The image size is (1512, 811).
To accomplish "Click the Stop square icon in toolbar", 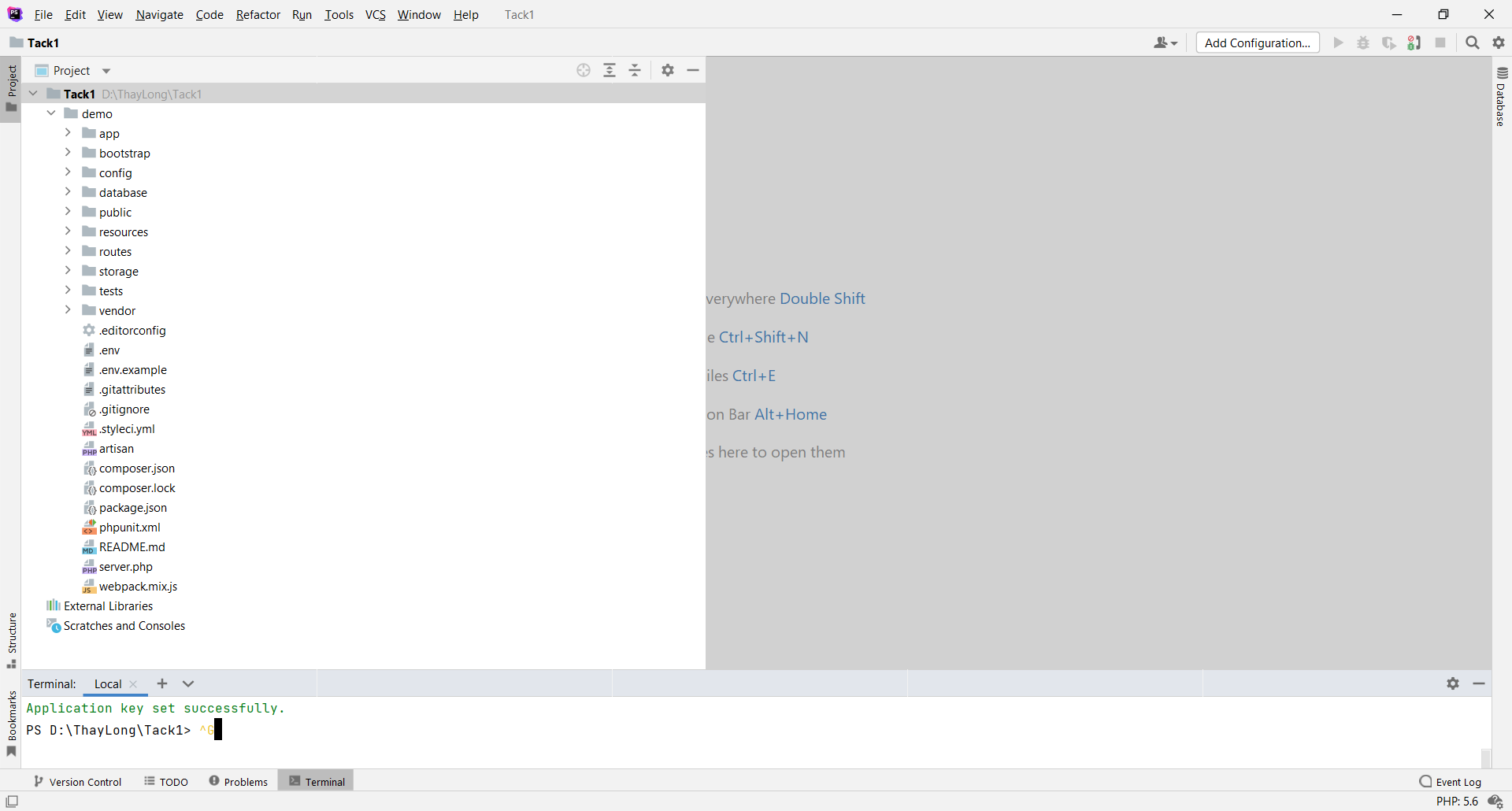I will click(1440, 43).
